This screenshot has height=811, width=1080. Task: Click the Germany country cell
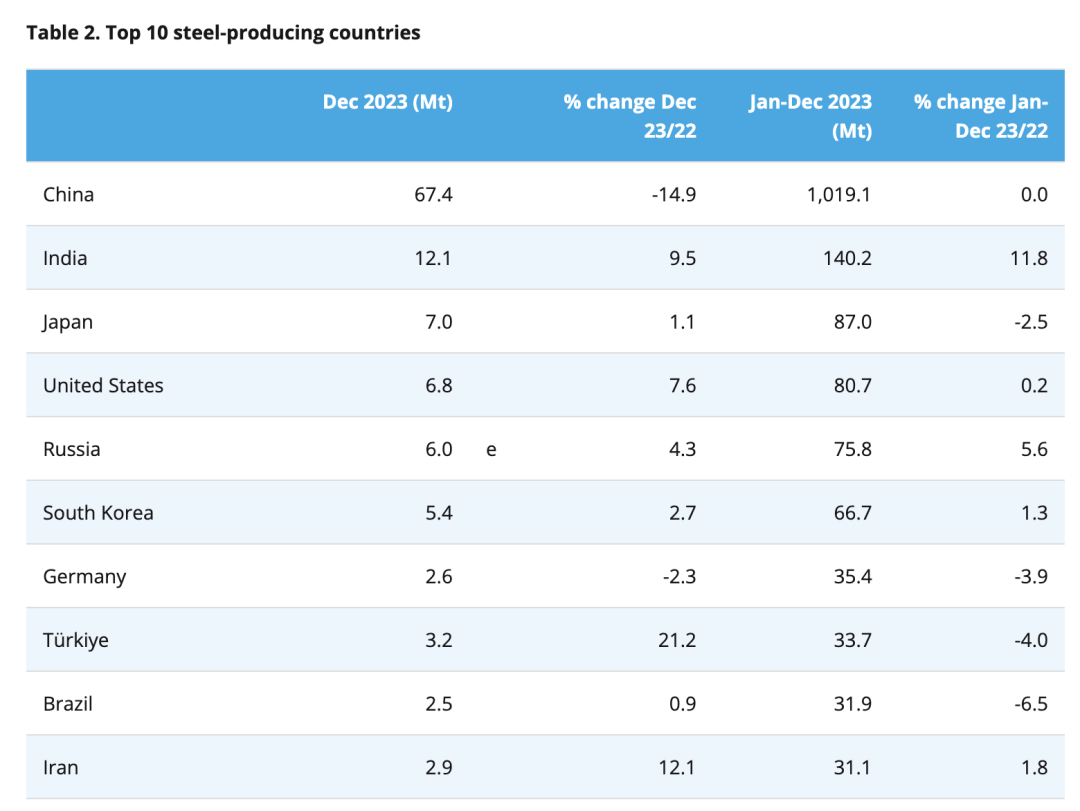(84, 577)
